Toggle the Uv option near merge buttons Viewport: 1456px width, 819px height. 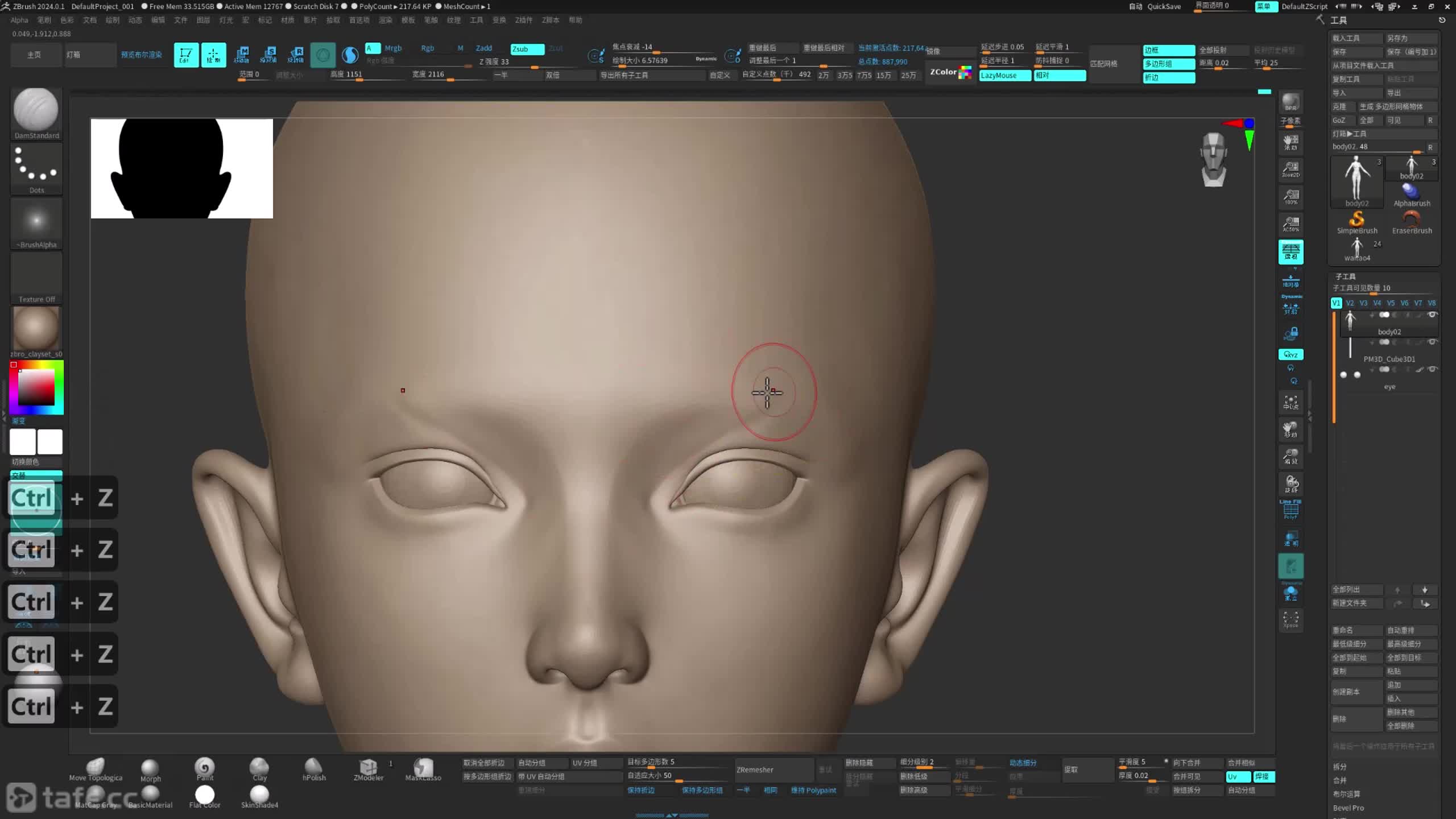pyautogui.click(x=1238, y=776)
